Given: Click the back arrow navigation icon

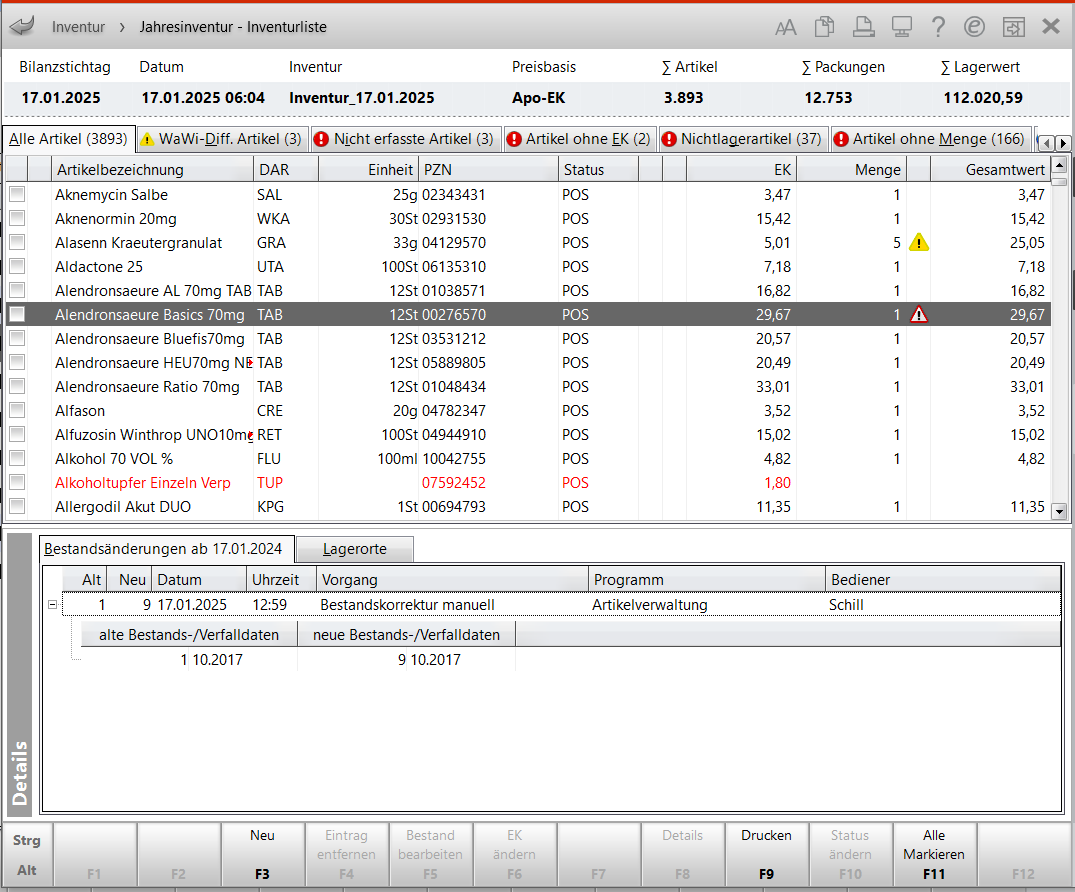Looking at the screenshot, I should coord(22,26).
